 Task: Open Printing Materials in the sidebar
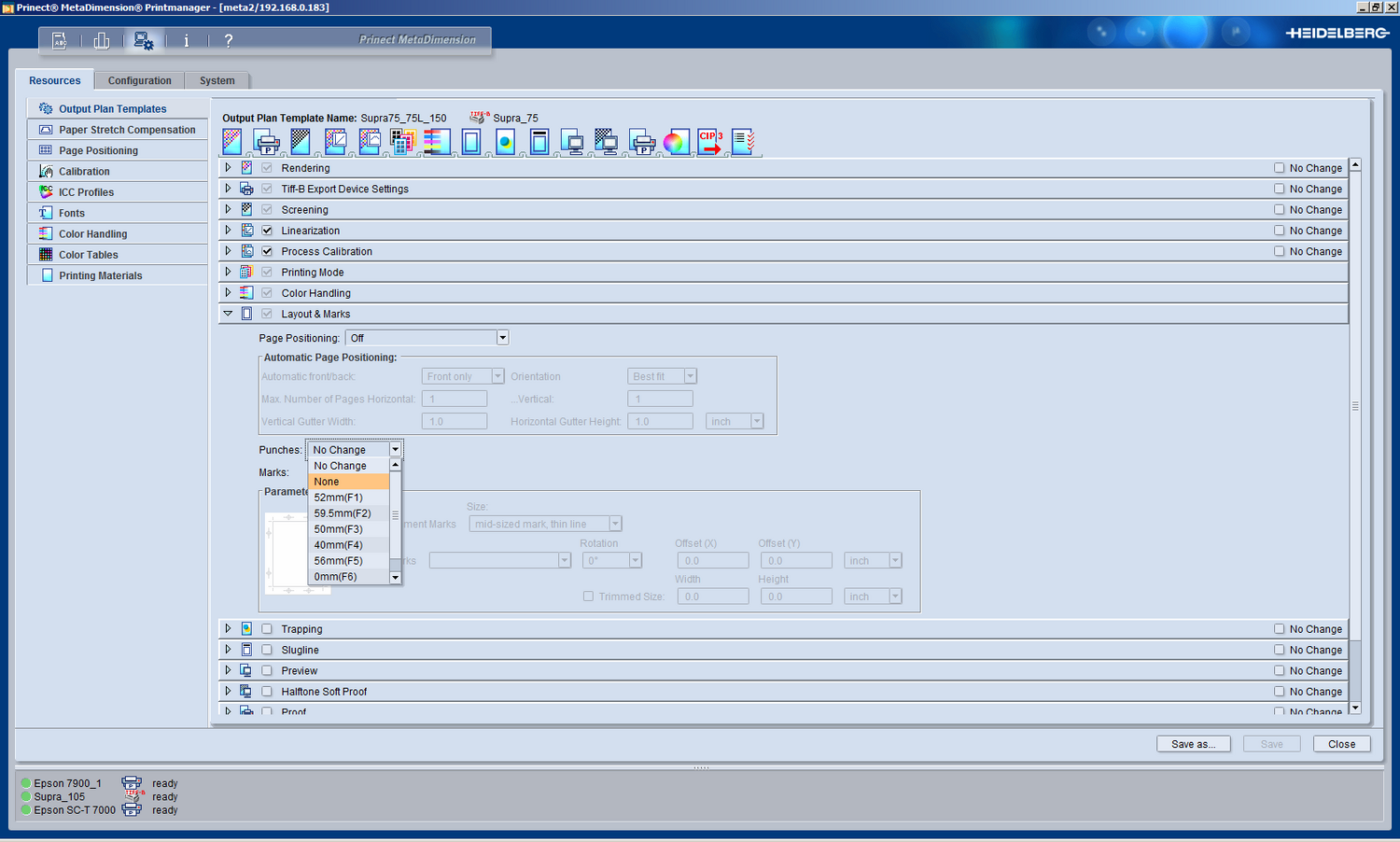[x=118, y=275]
